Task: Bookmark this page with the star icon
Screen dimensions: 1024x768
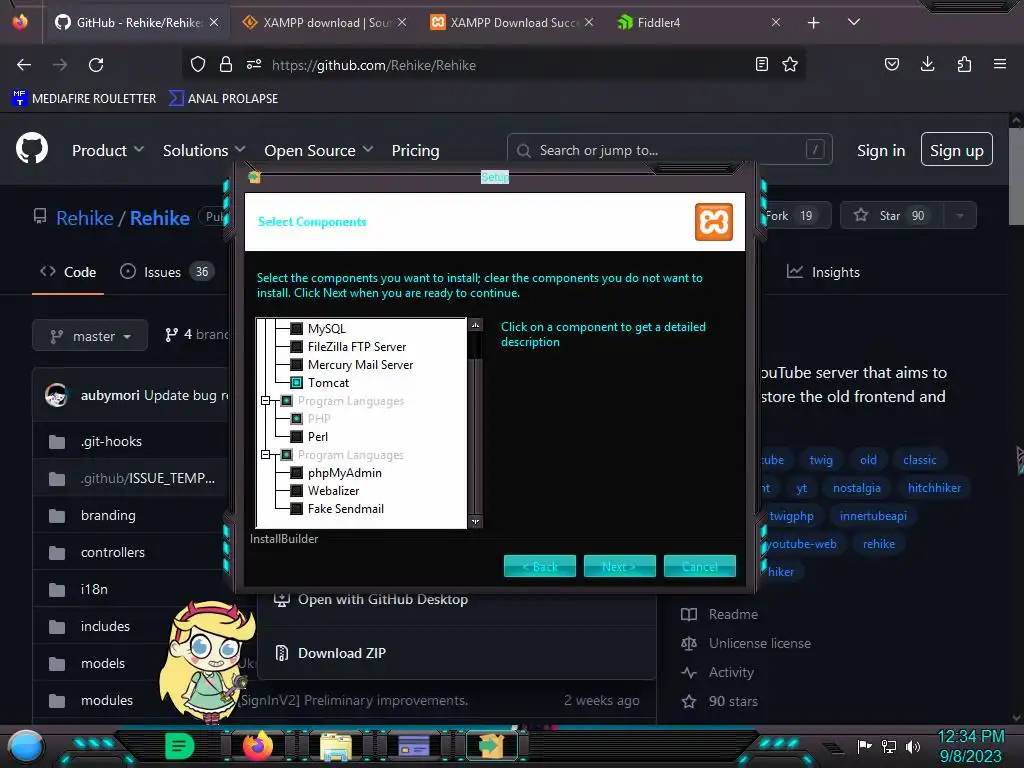Action: pyautogui.click(x=790, y=64)
